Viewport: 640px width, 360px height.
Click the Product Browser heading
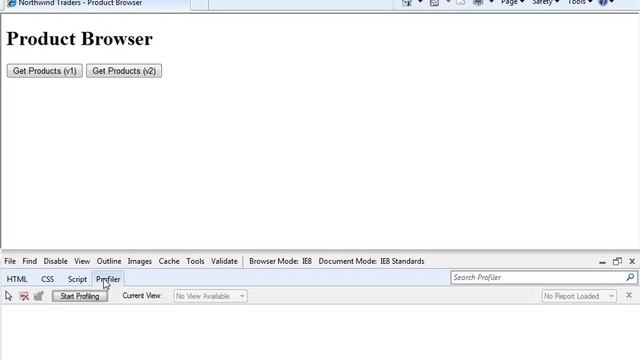point(80,39)
